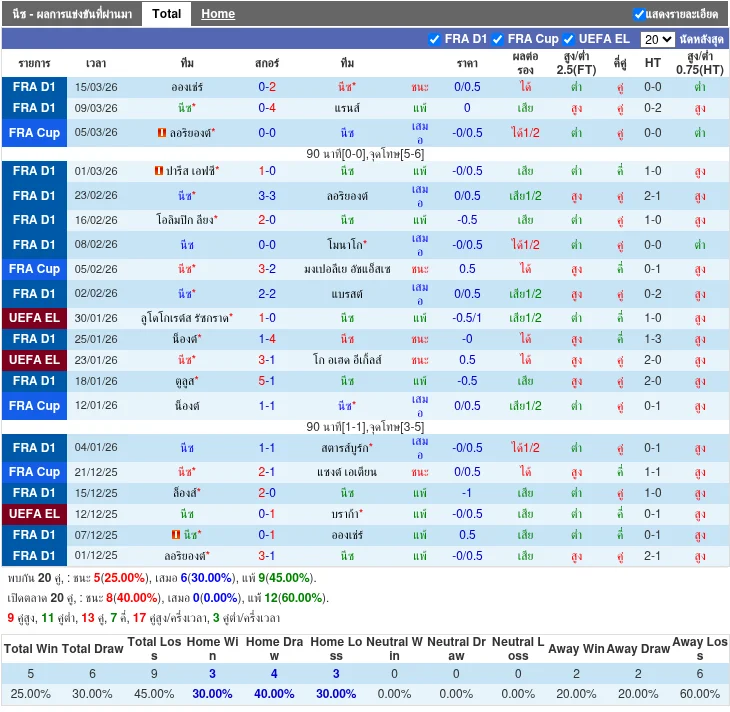This screenshot has width=730, height=712.
Task: Select the UEFA EL badge on the 30/01/26 row
Action: pyautogui.click(x=34, y=318)
